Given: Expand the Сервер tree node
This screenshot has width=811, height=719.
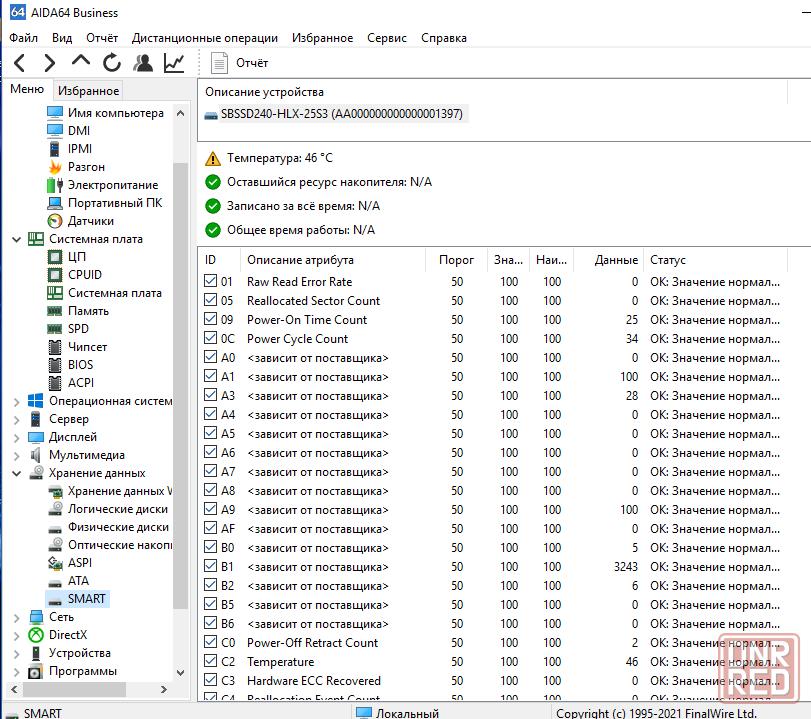Looking at the screenshot, I should point(16,420).
